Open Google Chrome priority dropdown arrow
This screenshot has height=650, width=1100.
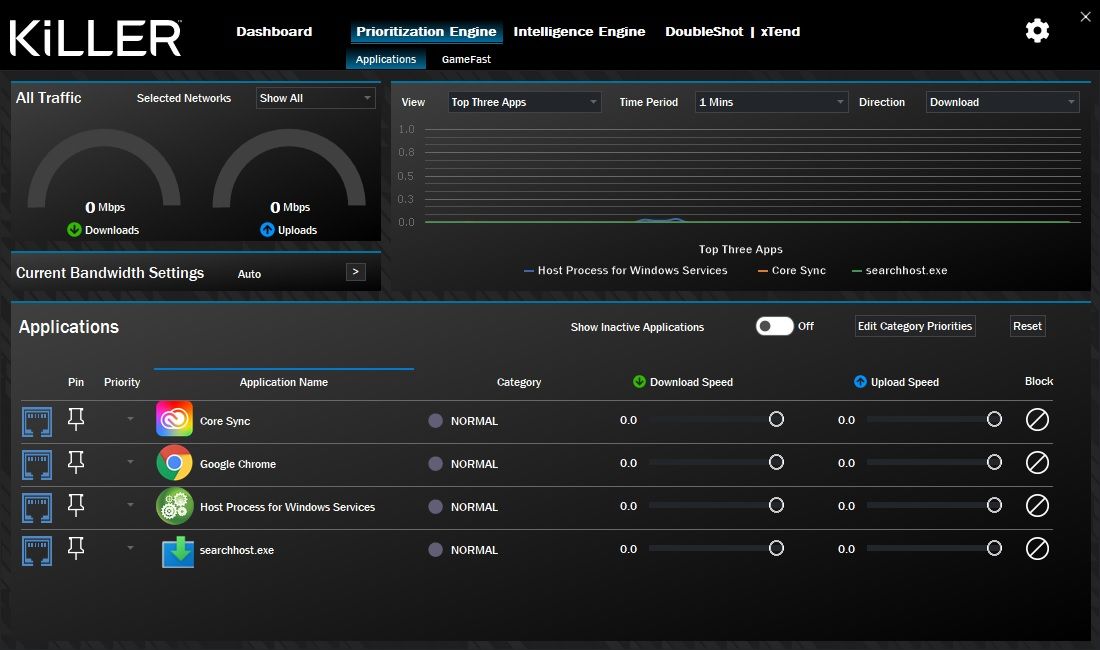(130, 461)
